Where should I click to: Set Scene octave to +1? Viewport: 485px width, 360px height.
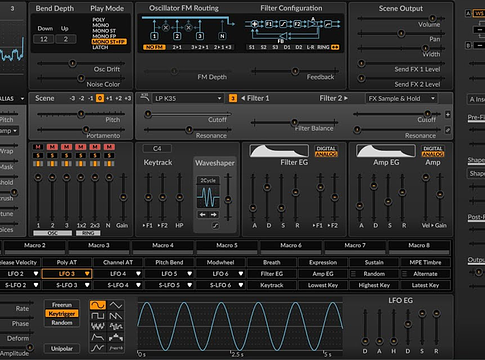109,98
